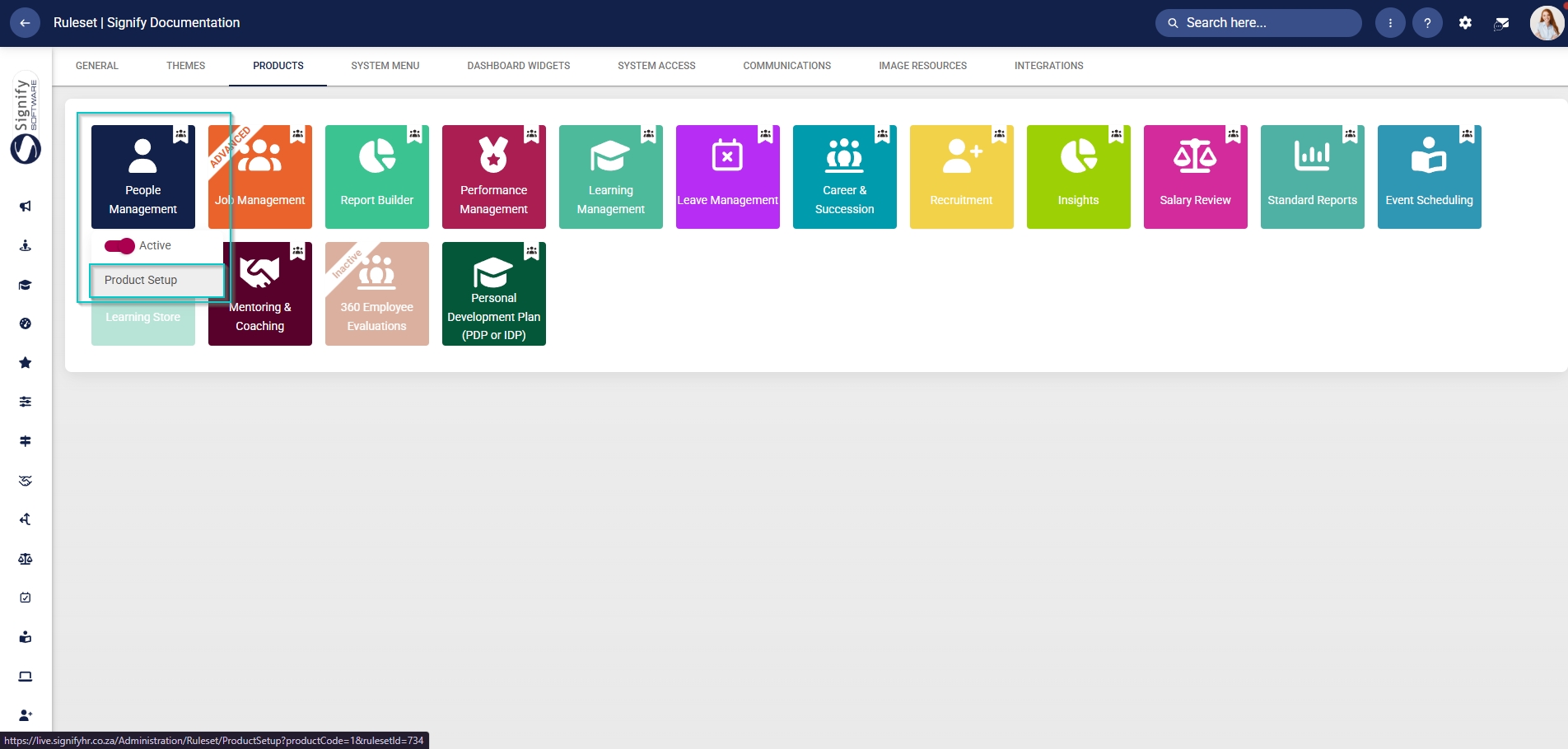1568x749 pixels.
Task: Open the Integrations tab
Action: pos(1049,66)
